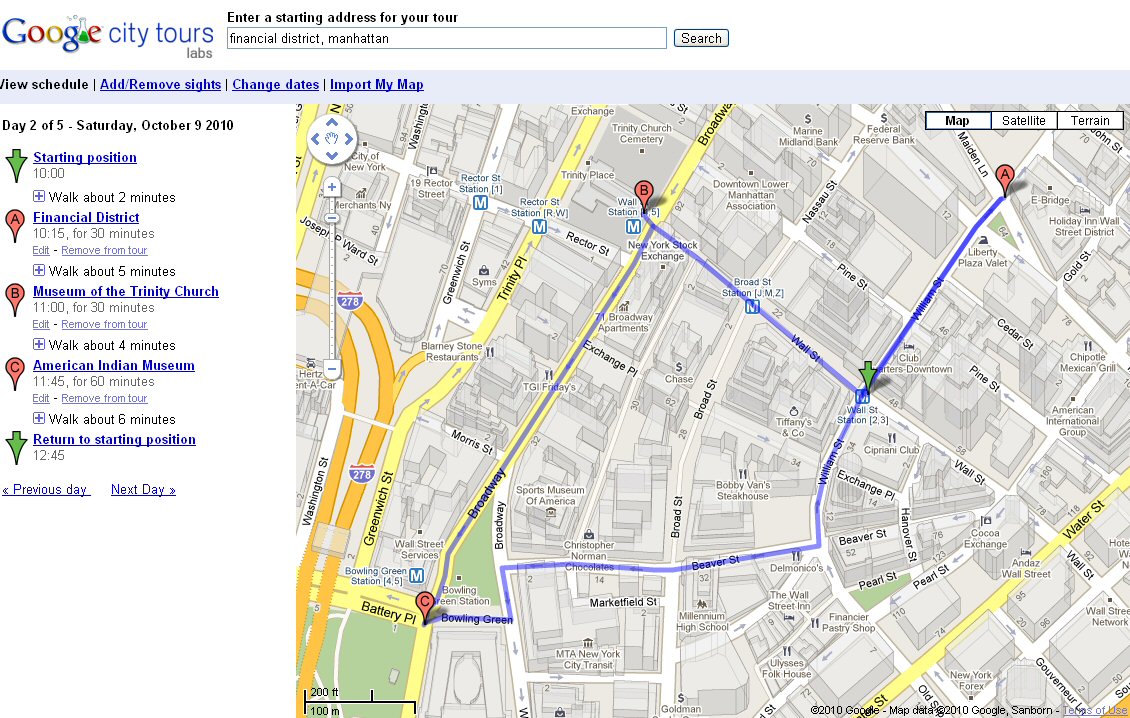
Task: Enable Terrain view
Action: (x=1089, y=120)
